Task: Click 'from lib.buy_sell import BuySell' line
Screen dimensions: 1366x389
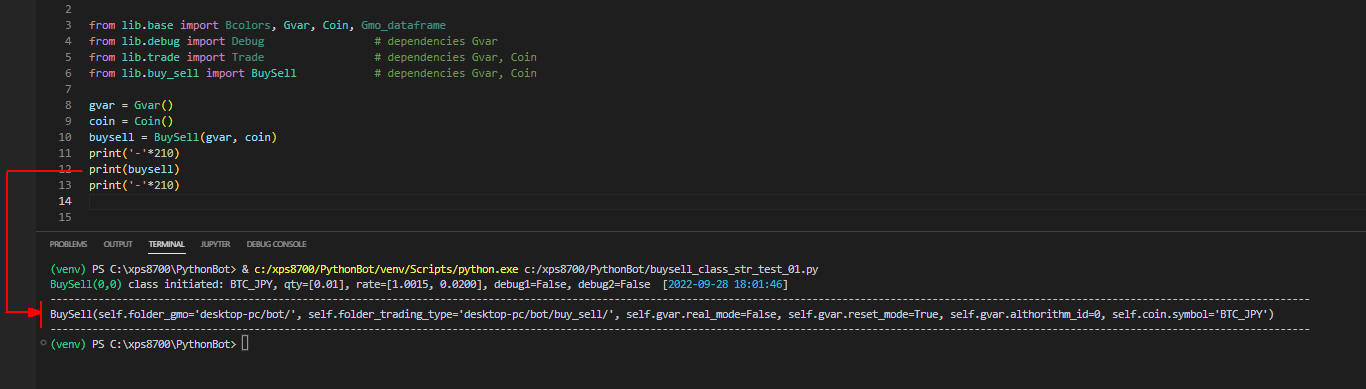Action: point(192,73)
